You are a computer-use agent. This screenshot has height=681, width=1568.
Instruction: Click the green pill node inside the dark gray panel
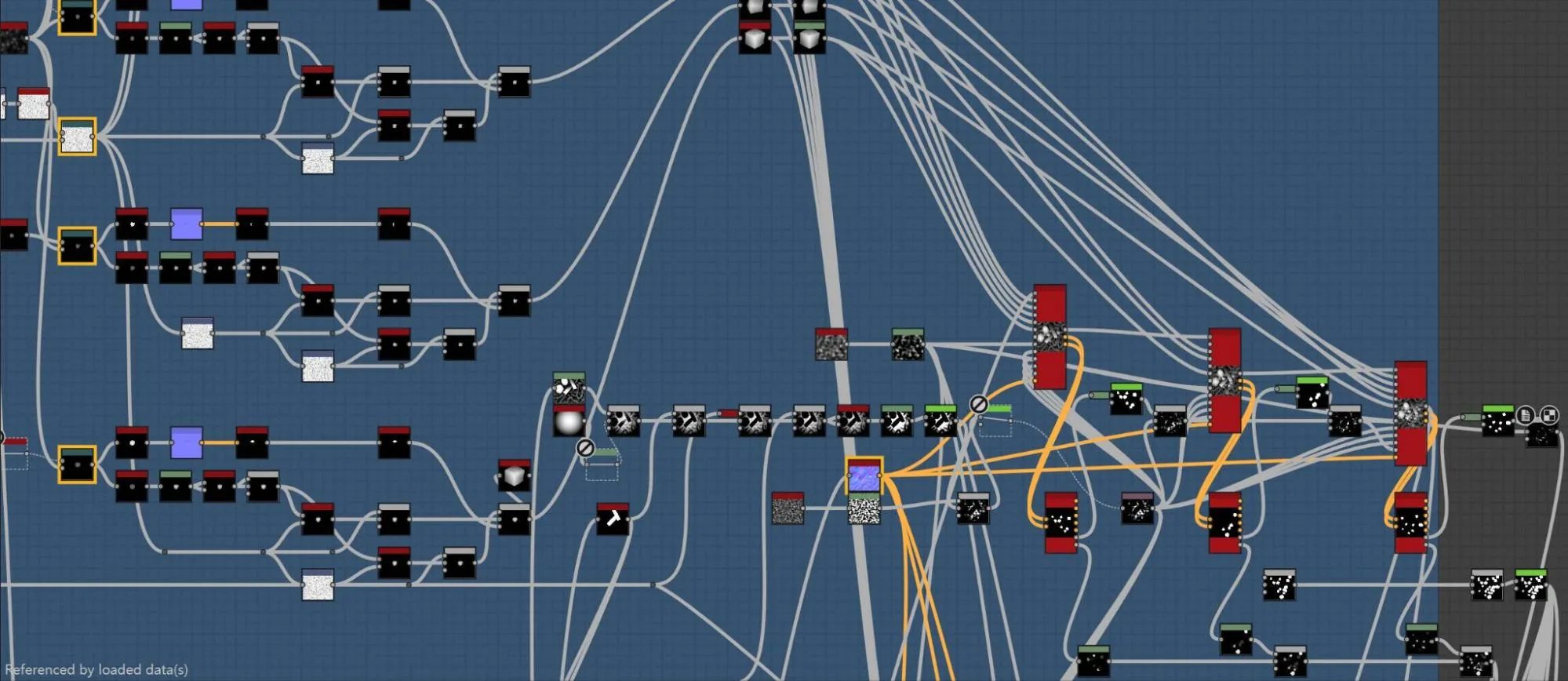point(1471,417)
